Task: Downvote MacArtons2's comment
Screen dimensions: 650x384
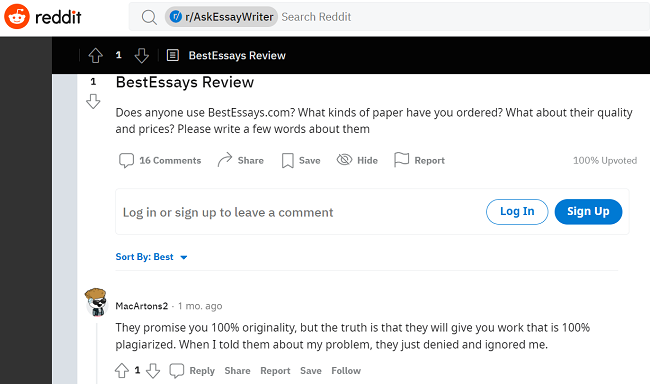Action: coord(153,371)
